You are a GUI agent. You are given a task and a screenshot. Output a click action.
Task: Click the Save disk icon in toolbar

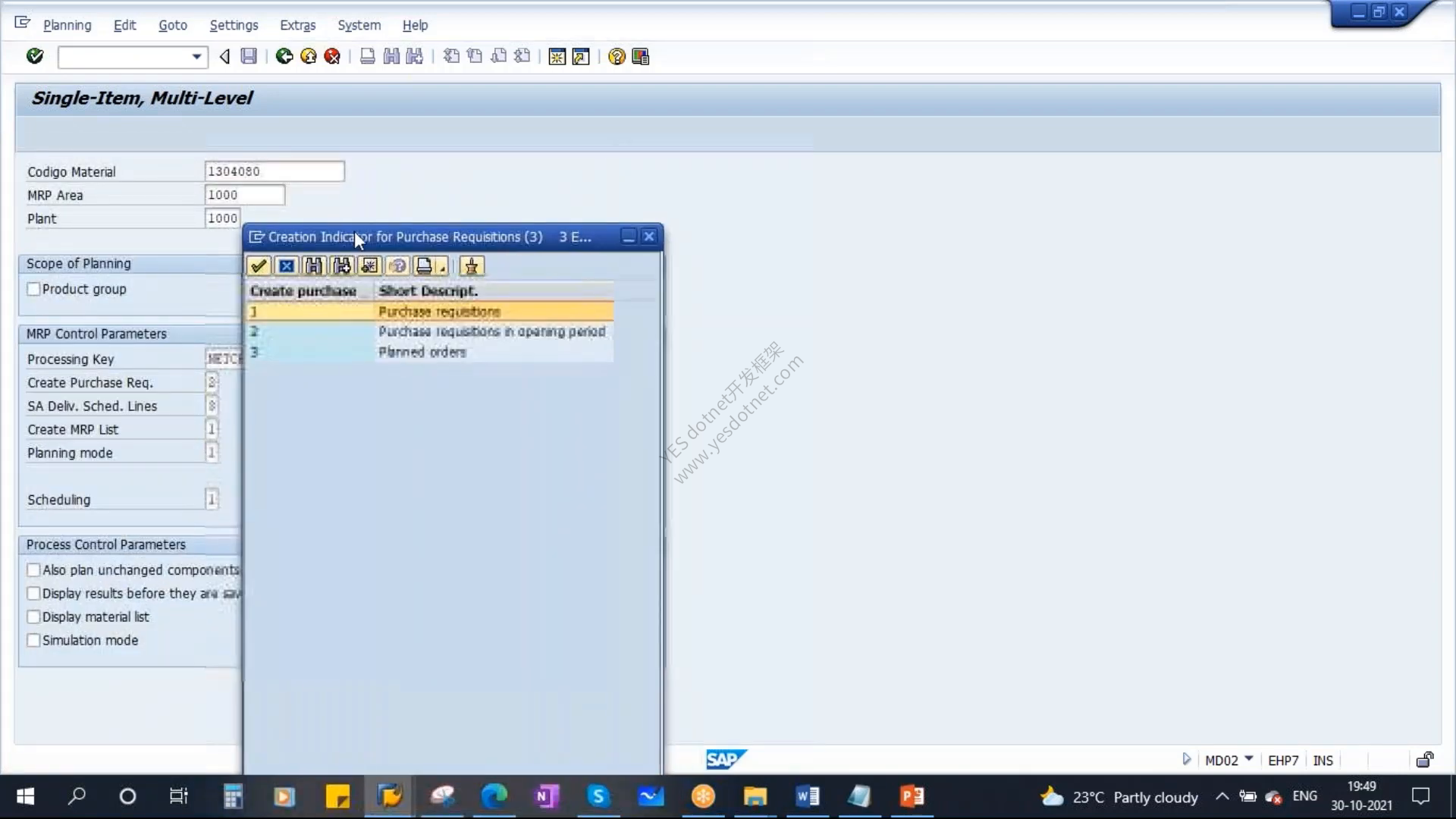(x=249, y=56)
